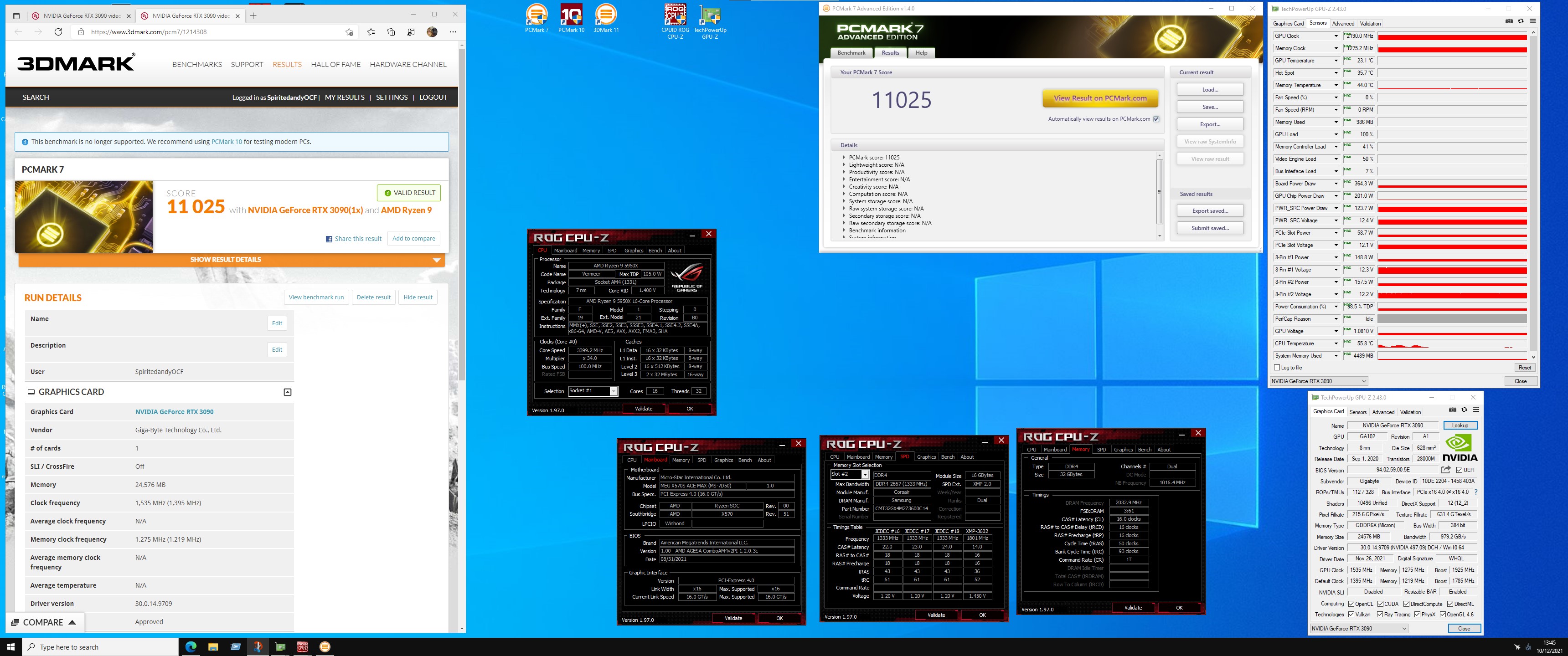1568x656 pixels.
Task: Open the GPU Clock sensor dropdown arrow
Action: pyautogui.click(x=1336, y=36)
